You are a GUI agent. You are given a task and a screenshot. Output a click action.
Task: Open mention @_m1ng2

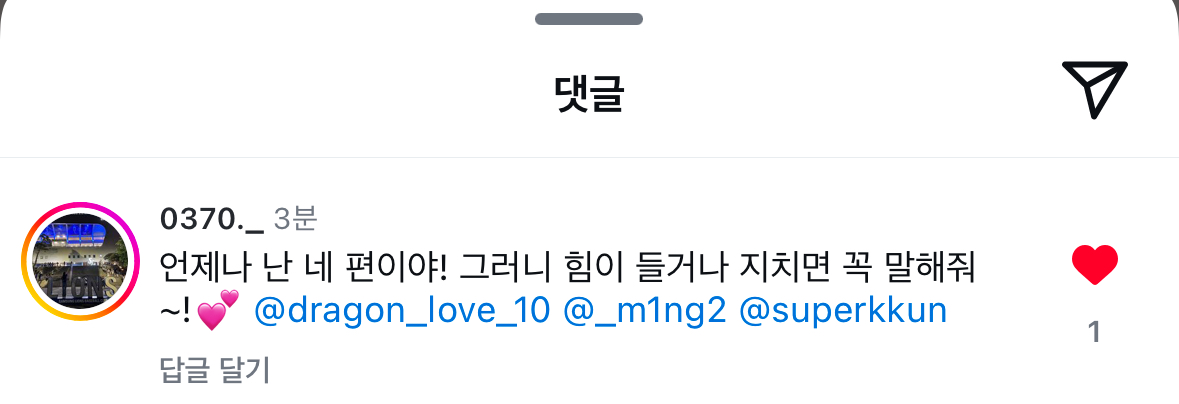(x=645, y=310)
